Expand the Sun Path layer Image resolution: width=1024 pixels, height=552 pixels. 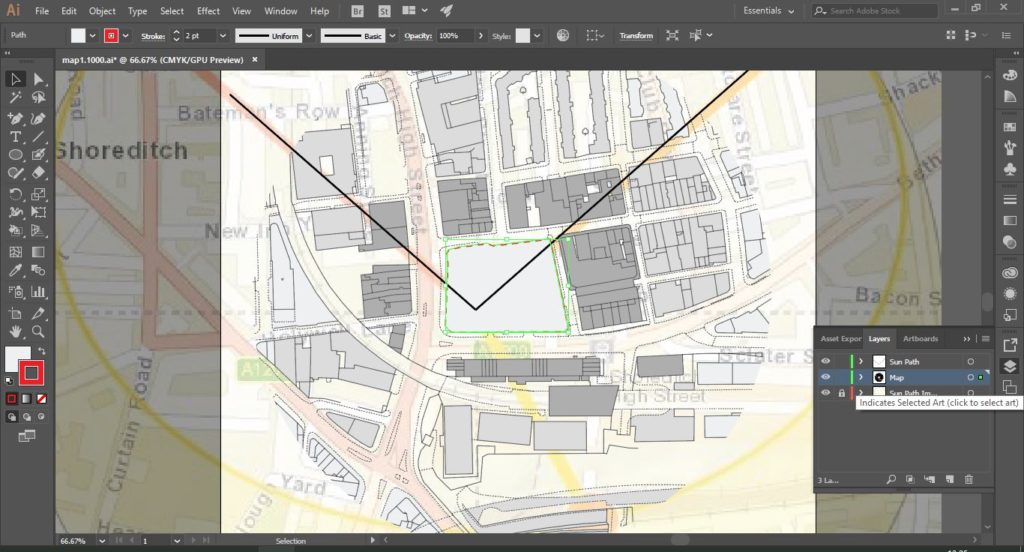861,361
